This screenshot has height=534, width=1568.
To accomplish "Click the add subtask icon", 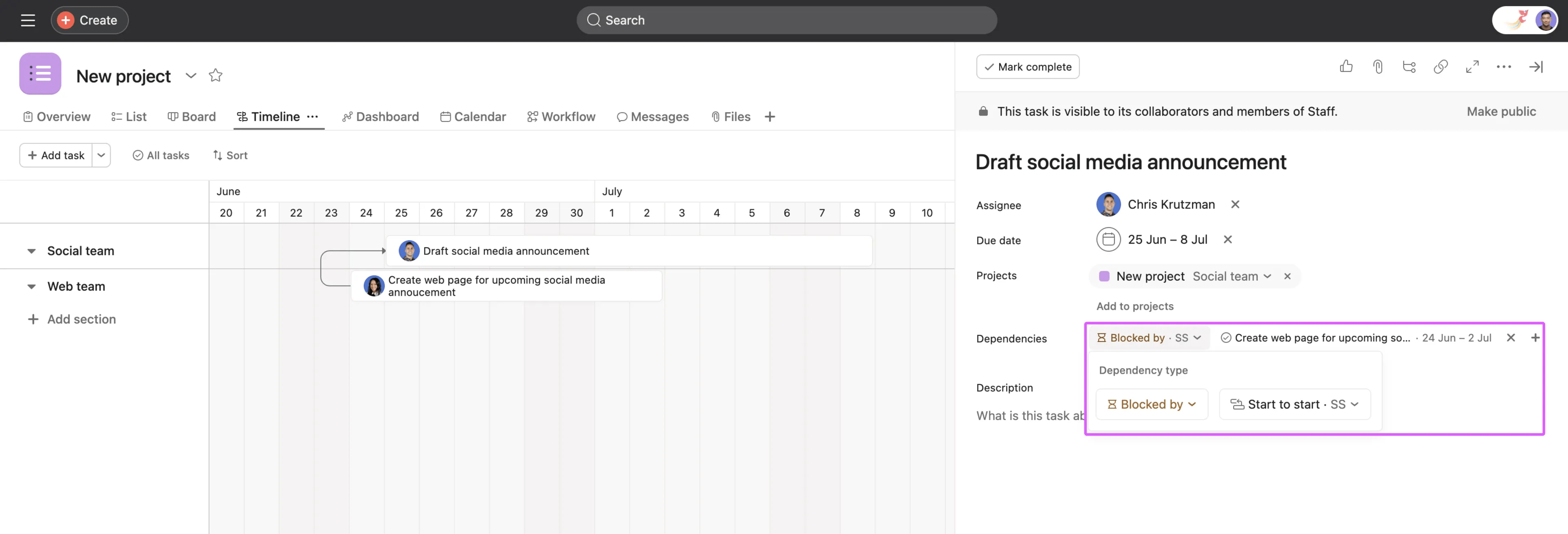I will click(x=1408, y=66).
